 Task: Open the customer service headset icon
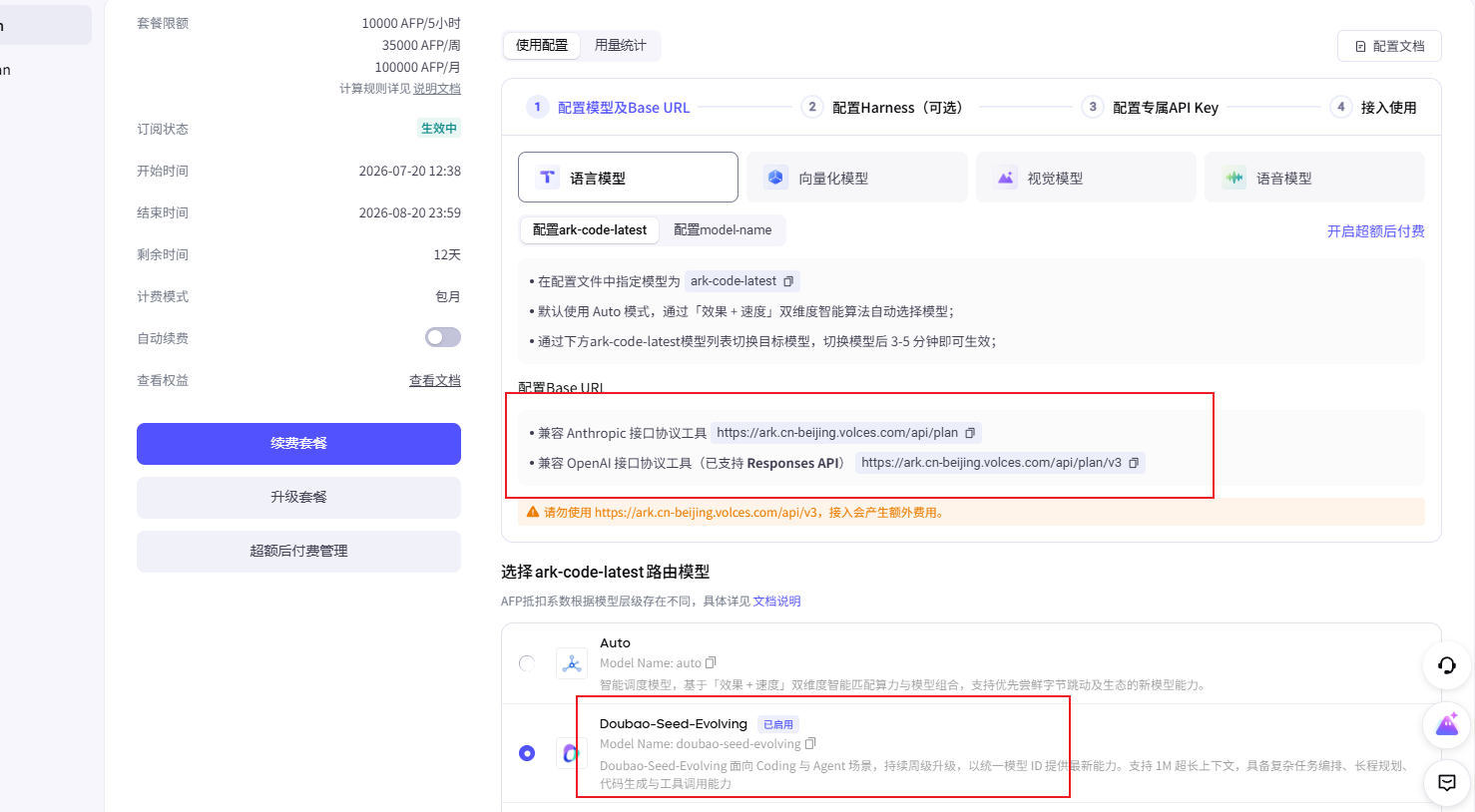pyautogui.click(x=1447, y=665)
